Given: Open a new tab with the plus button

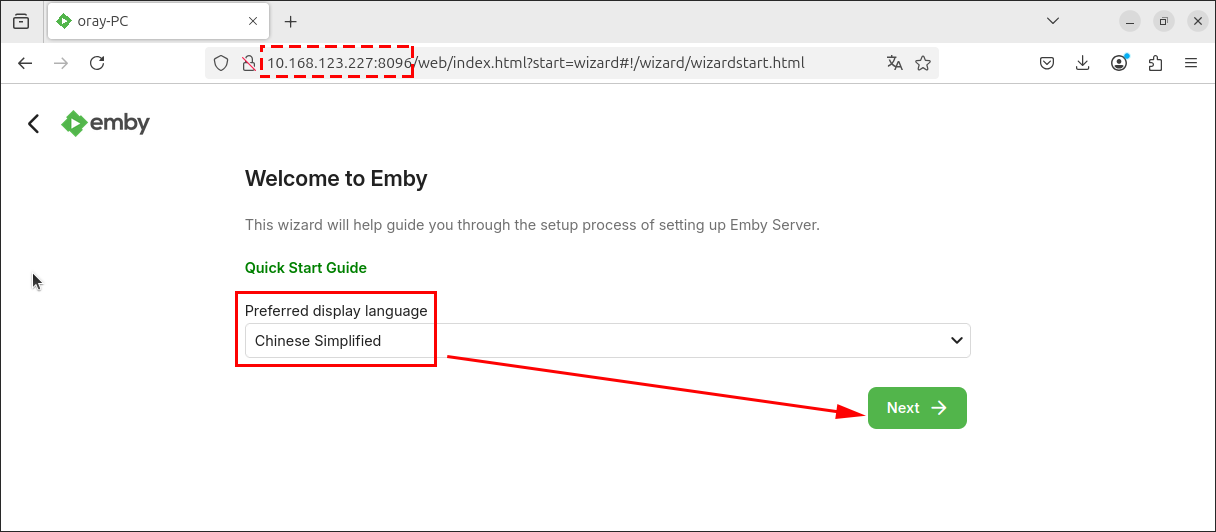Looking at the screenshot, I should coord(291,21).
